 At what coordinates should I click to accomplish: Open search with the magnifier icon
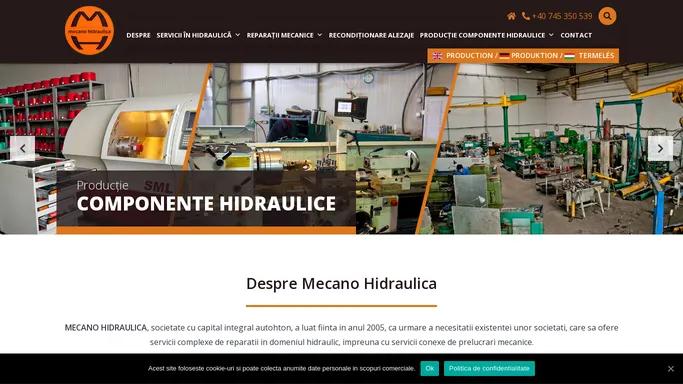click(x=607, y=16)
